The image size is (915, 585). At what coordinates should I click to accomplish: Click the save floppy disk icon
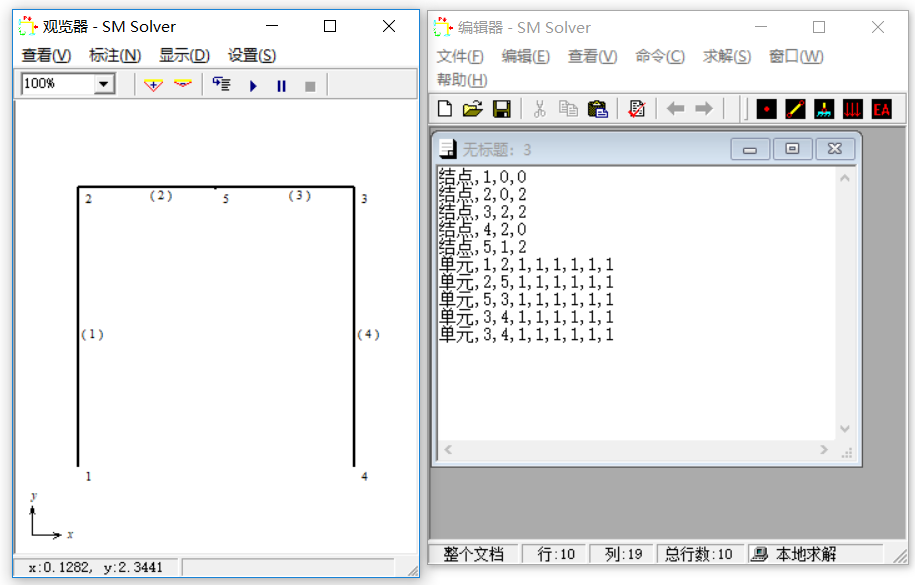pyautogui.click(x=502, y=109)
